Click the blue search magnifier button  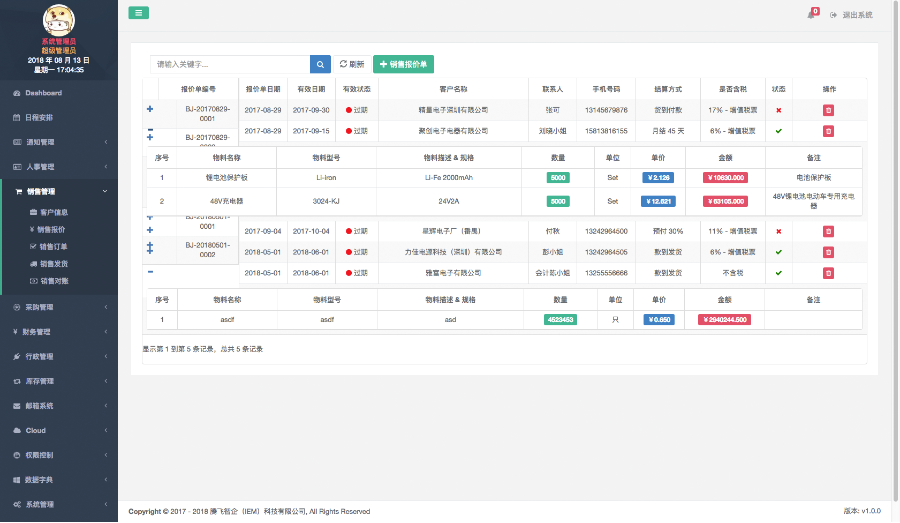click(320, 64)
